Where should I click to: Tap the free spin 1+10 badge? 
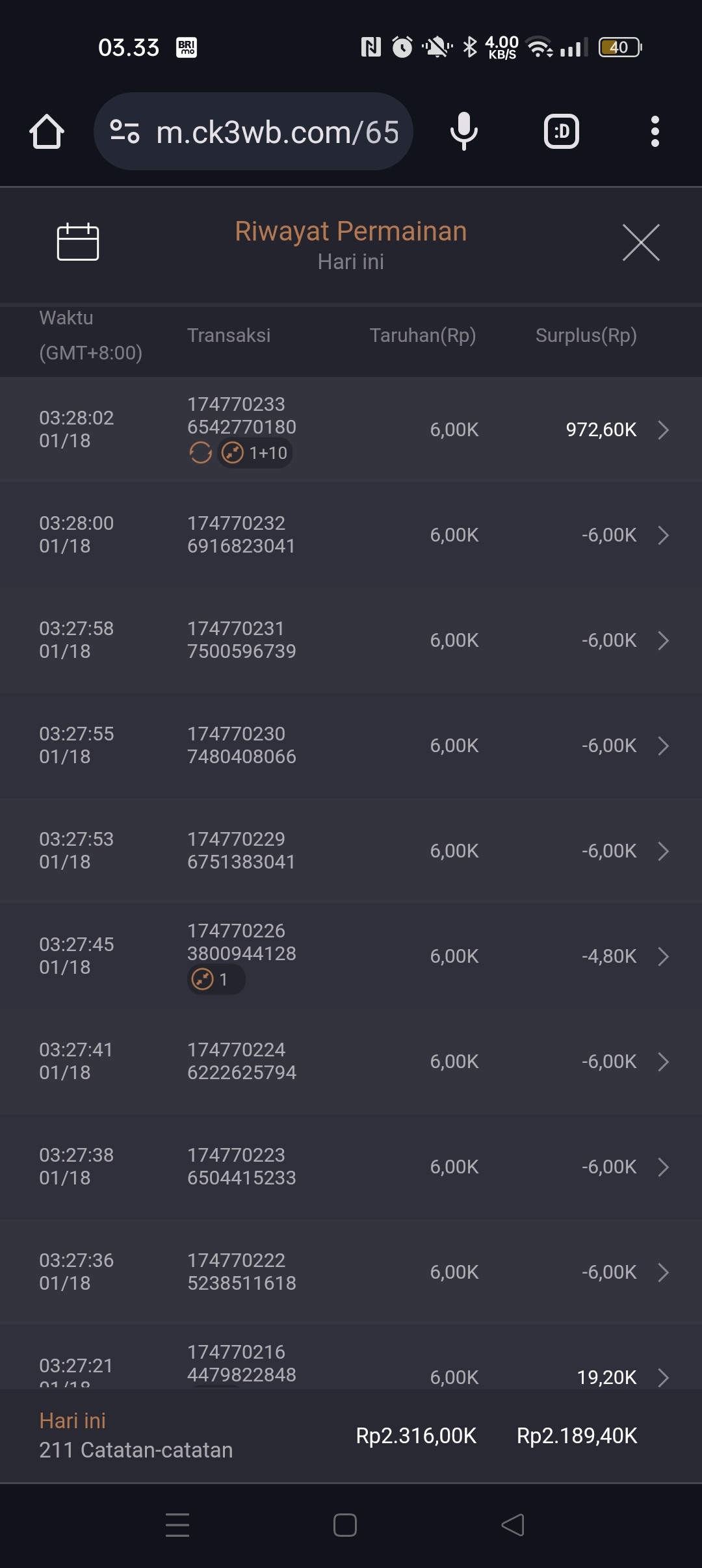(255, 453)
